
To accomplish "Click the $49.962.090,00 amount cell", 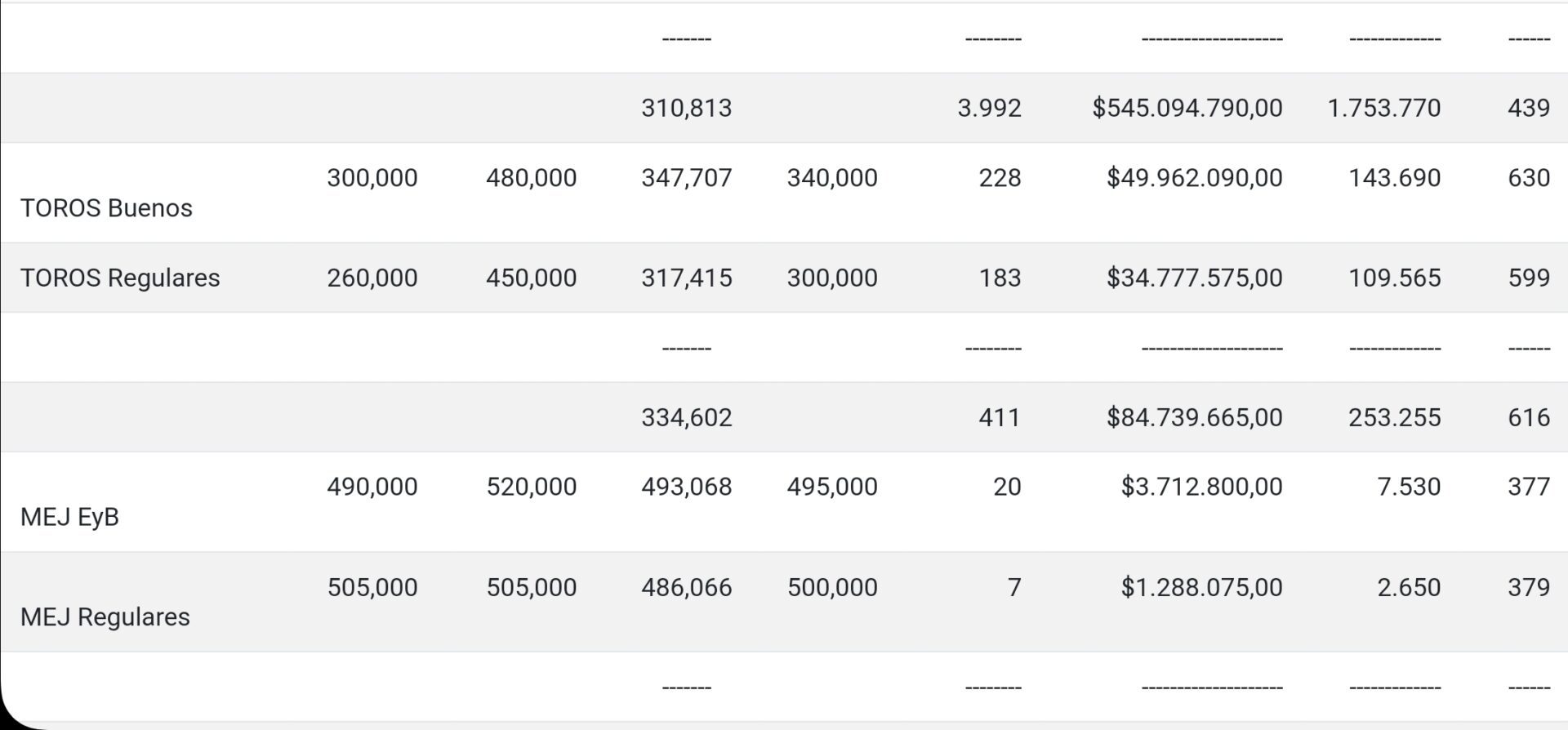I will pos(1194,178).
